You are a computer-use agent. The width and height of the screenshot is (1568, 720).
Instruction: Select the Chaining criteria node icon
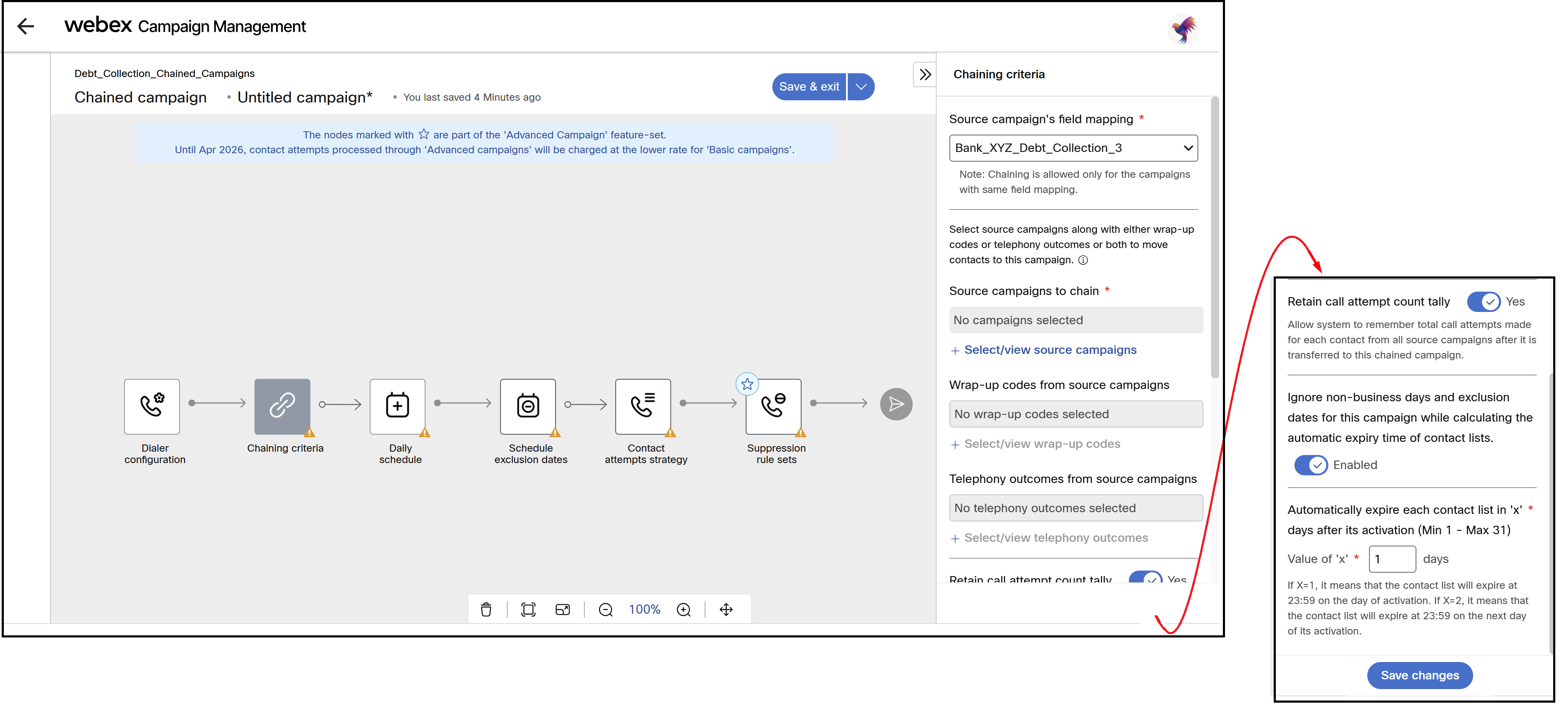point(282,406)
